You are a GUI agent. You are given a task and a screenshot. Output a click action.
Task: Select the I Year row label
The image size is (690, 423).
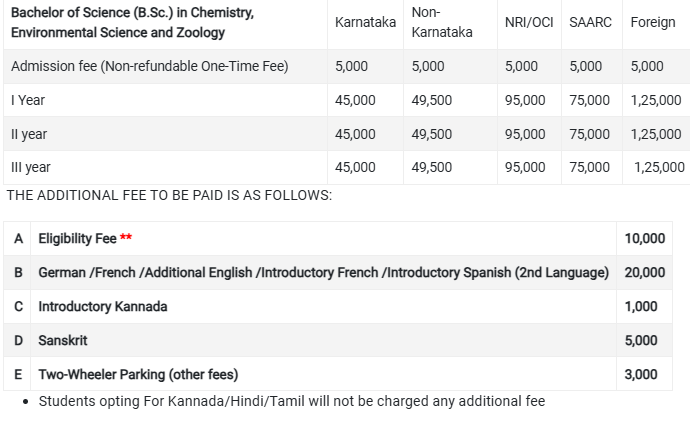coord(28,100)
